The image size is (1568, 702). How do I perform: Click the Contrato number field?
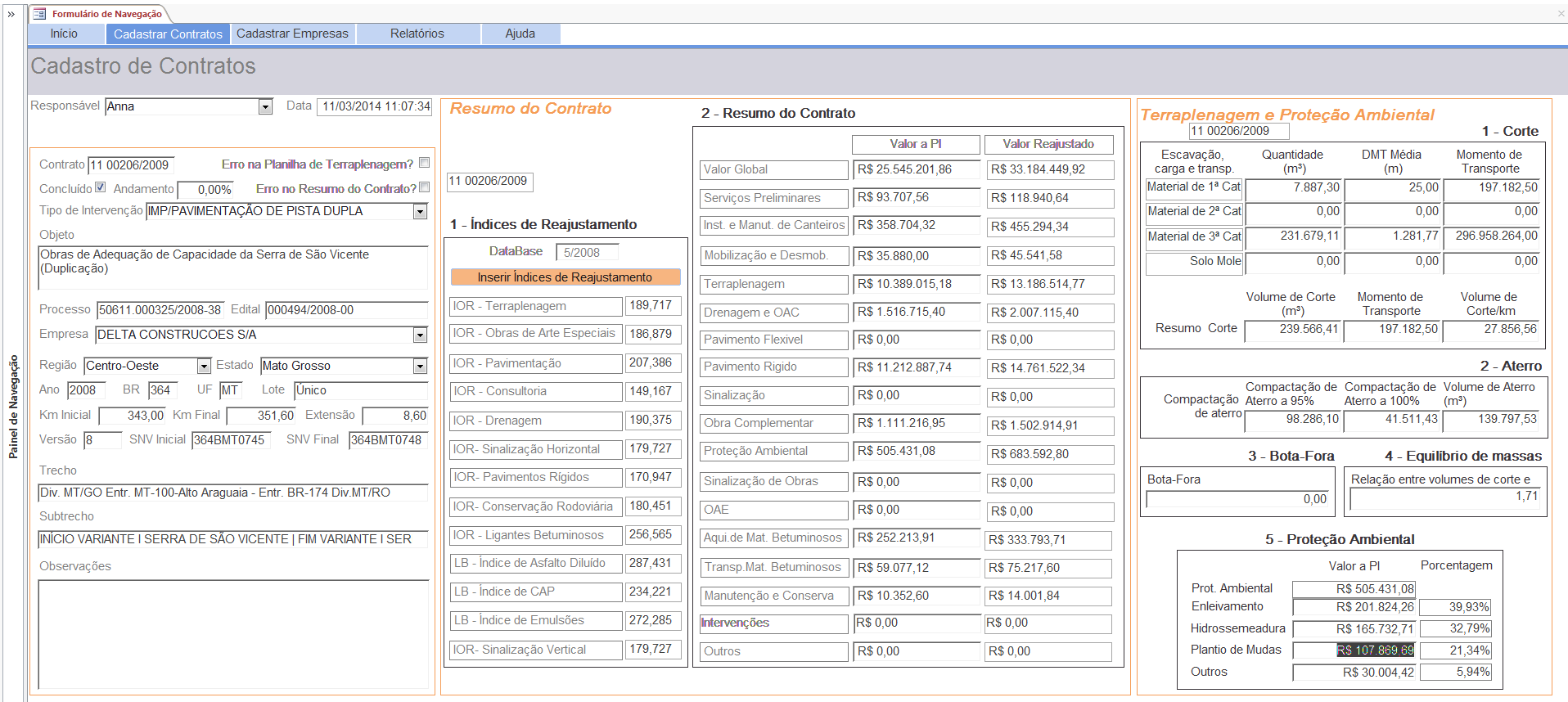(x=131, y=165)
